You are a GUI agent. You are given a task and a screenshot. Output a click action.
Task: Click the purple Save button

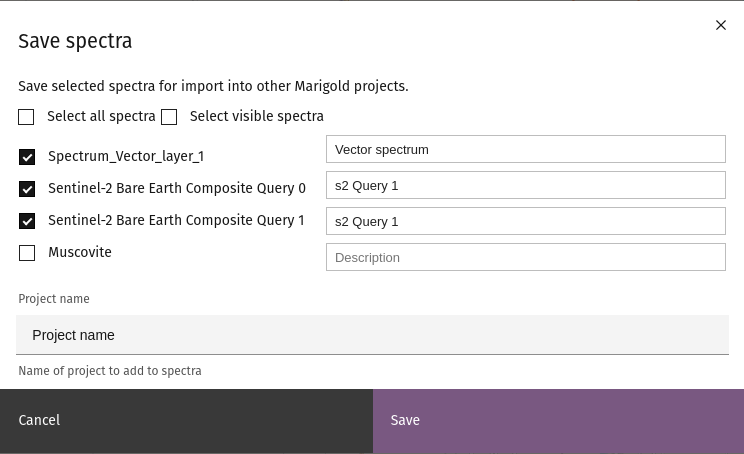pyautogui.click(x=558, y=421)
